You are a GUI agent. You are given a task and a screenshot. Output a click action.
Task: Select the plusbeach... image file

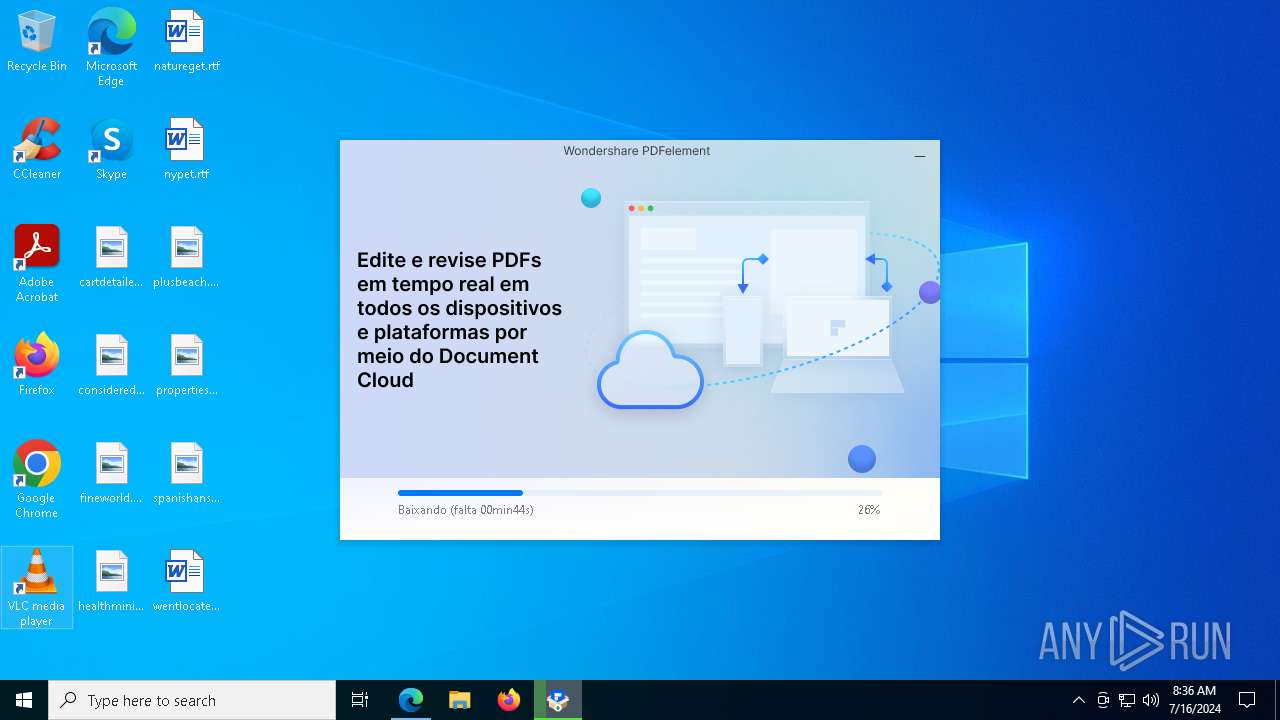[186, 258]
